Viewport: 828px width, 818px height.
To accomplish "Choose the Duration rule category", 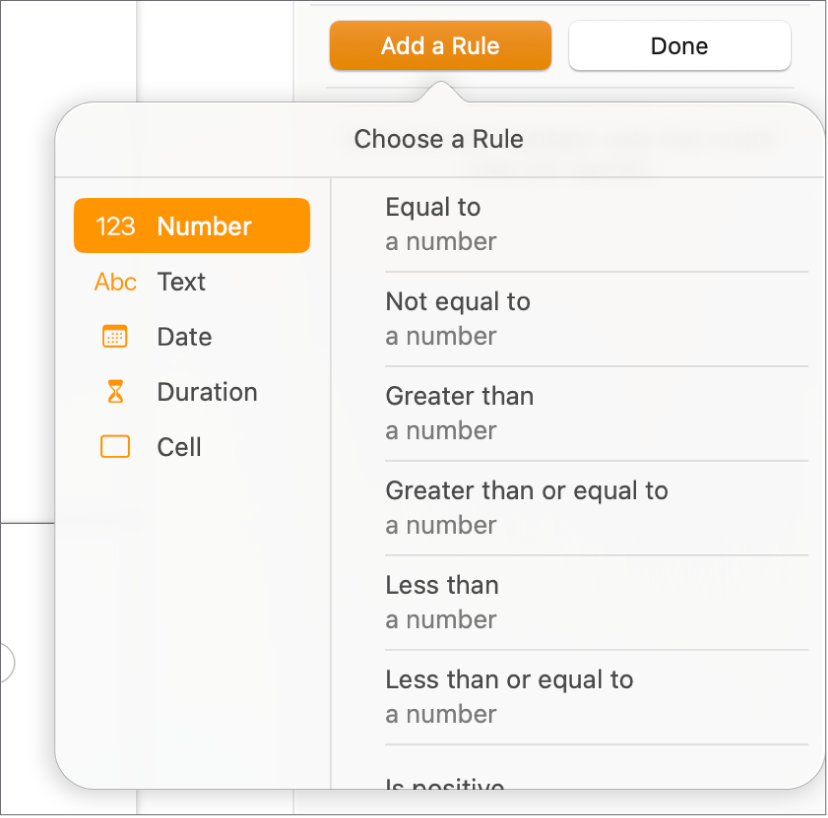I will [x=207, y=392].
